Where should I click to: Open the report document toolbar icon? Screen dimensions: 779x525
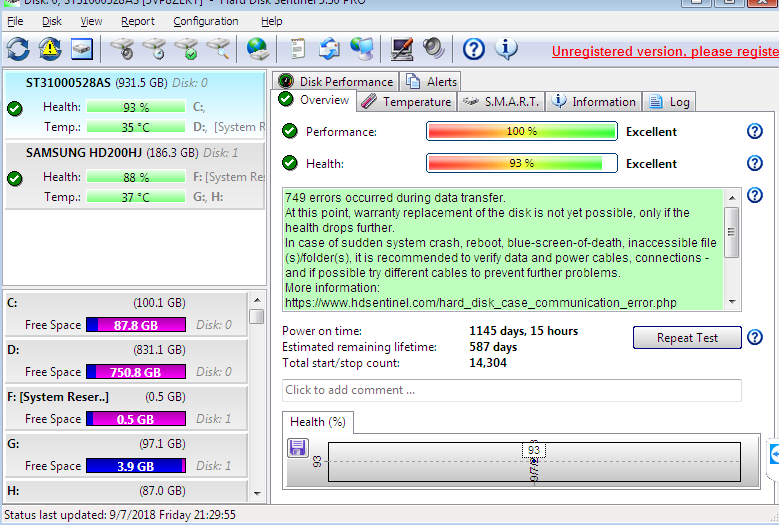(298, 48)
